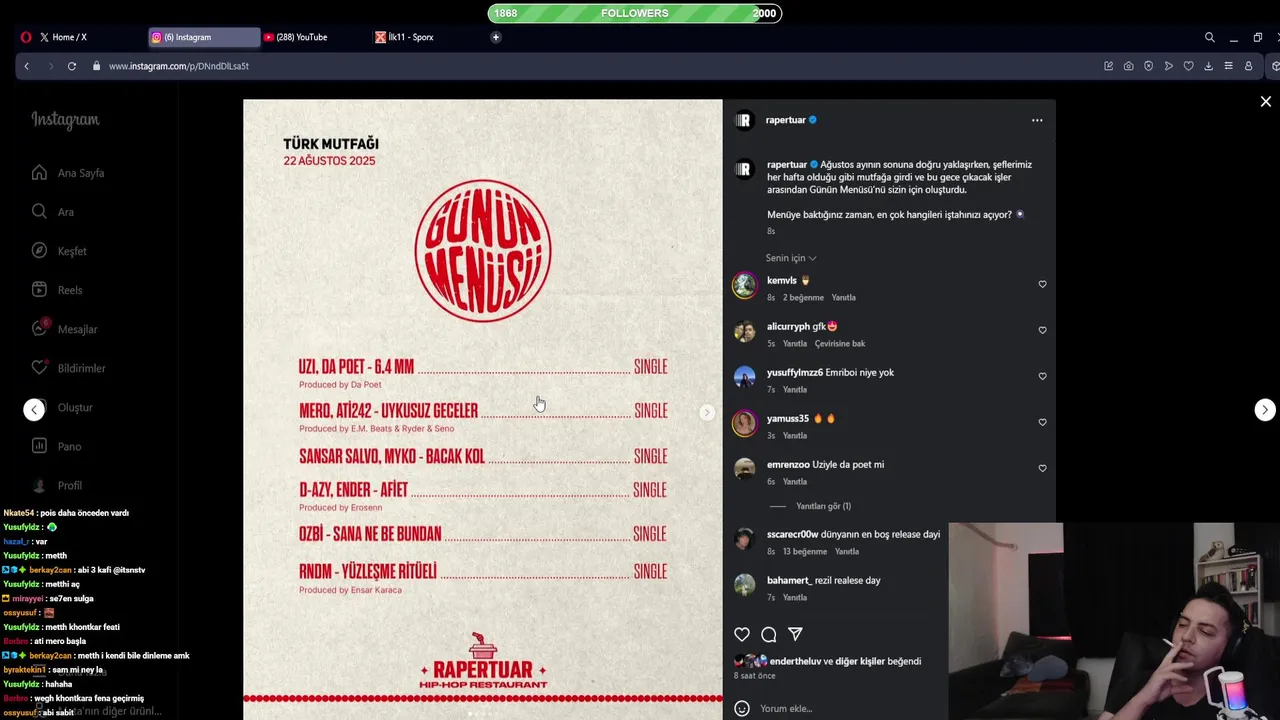Open Mesajlar in Instagram sidebar
Viewport: 1280px width, 720px height.
pos(64,329)
